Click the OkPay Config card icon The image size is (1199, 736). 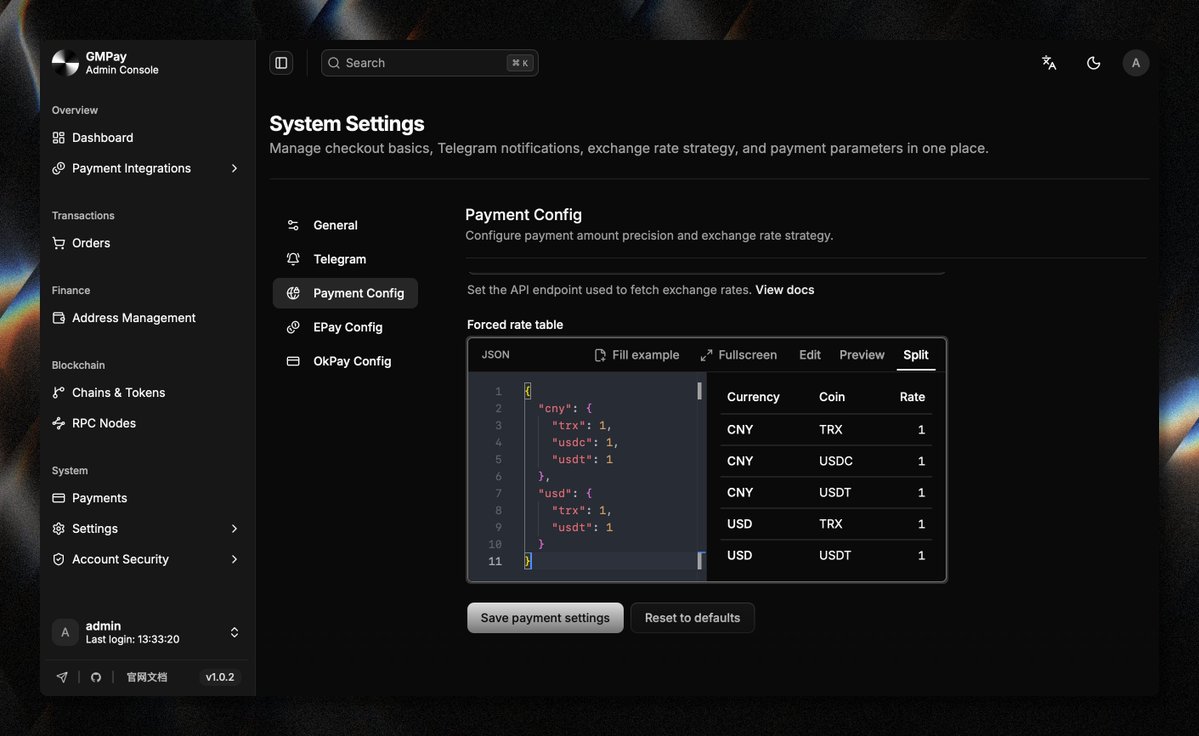293,361
